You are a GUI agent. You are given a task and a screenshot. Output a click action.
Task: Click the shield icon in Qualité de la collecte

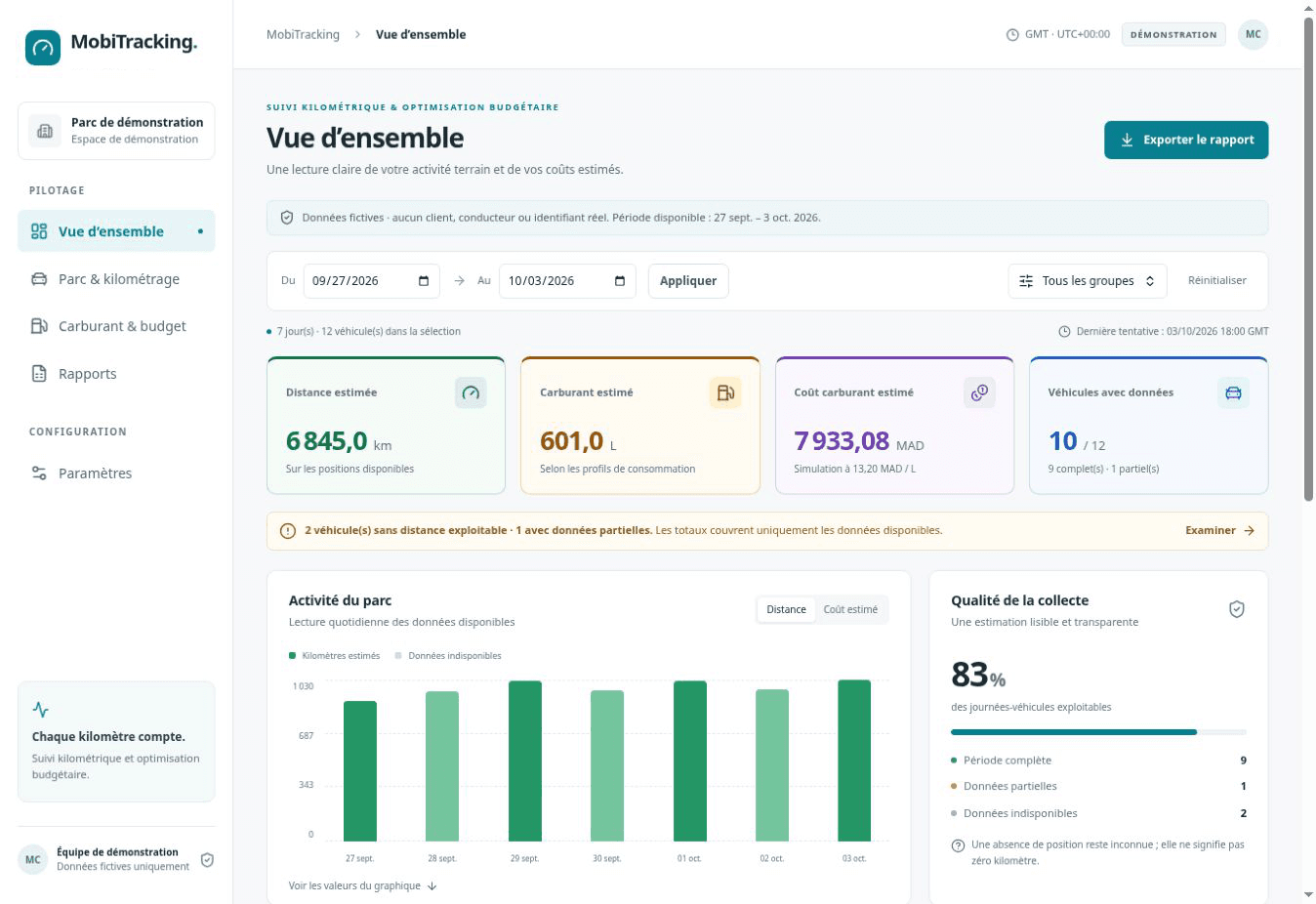1237,609
